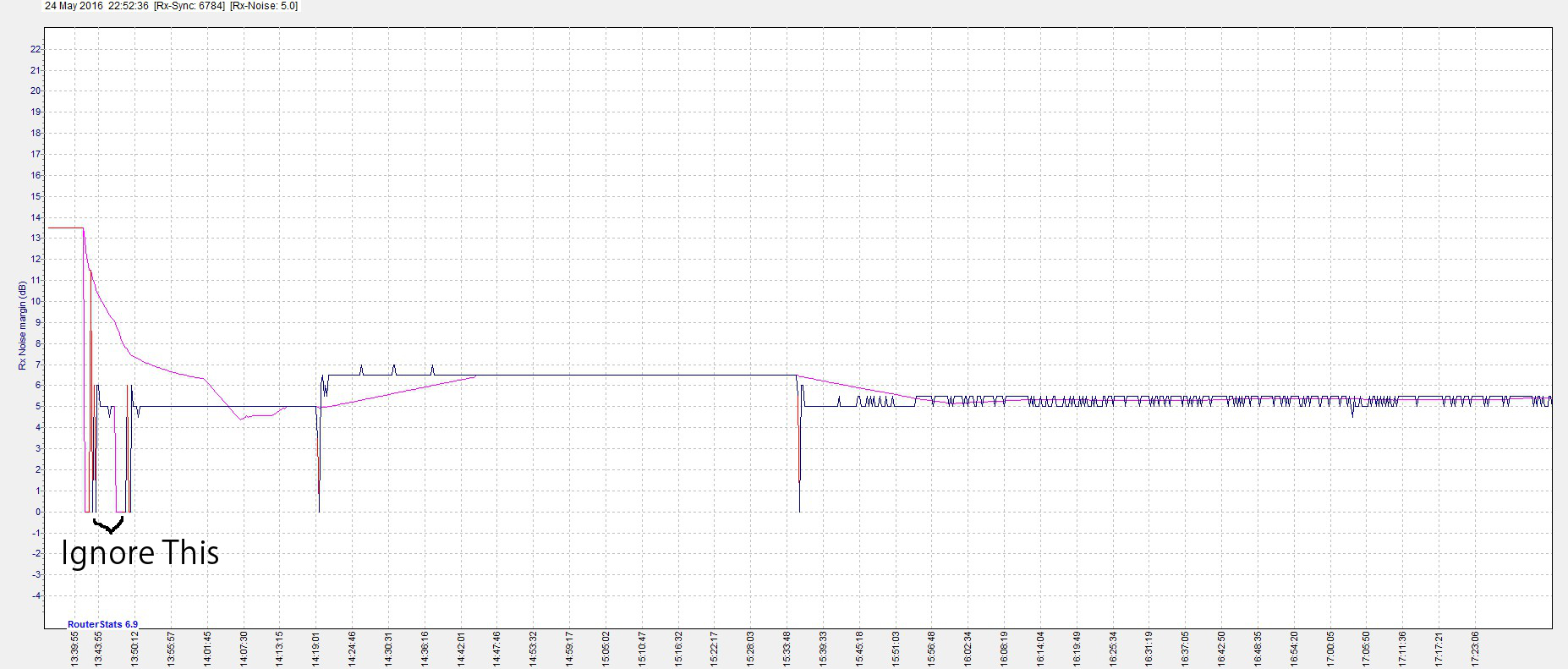Click the x-axis time label 17:05:50
Viewport: 1568px width, 669px height.
1368,650
